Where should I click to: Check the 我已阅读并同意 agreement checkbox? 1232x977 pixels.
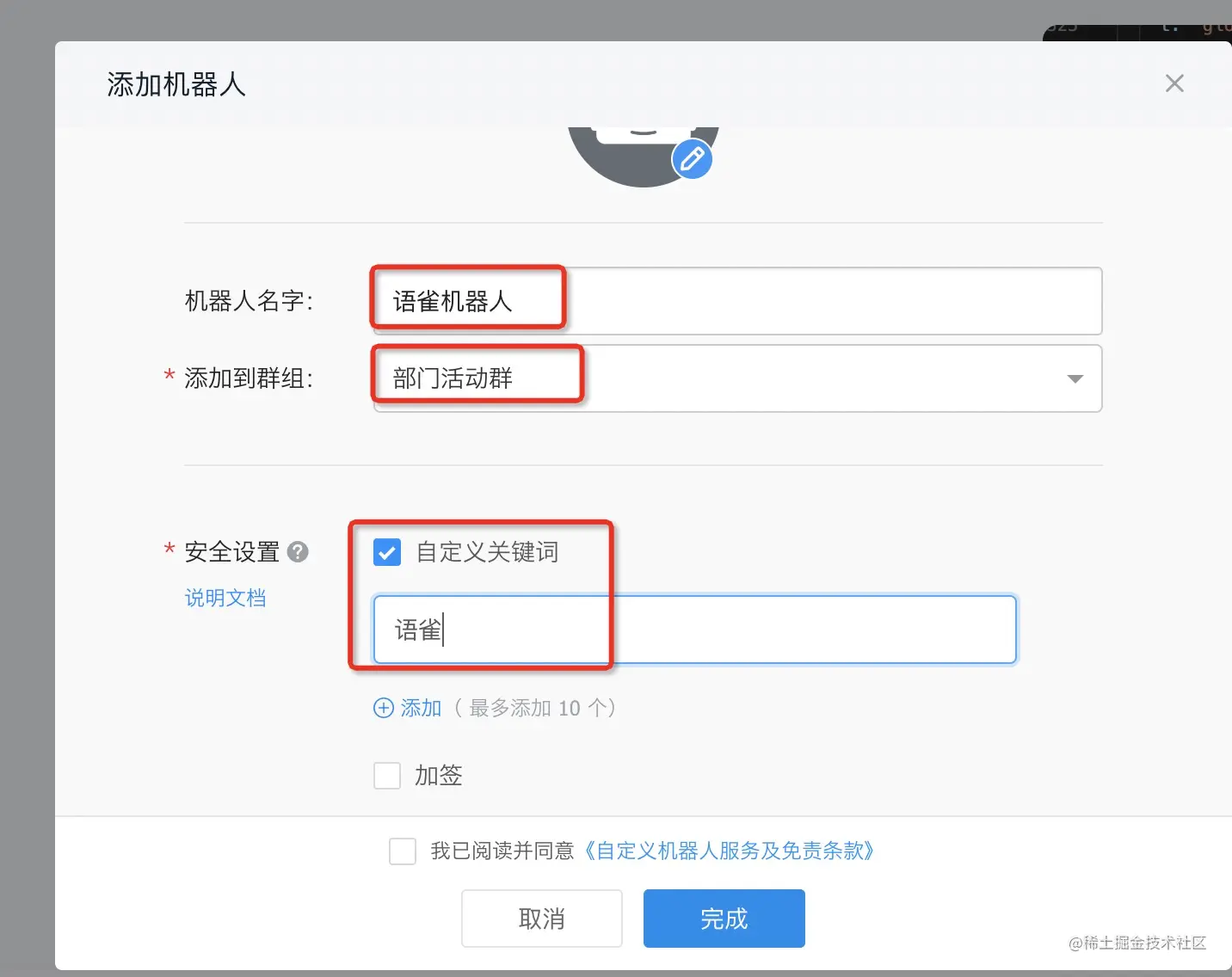(x=403, y=851)
